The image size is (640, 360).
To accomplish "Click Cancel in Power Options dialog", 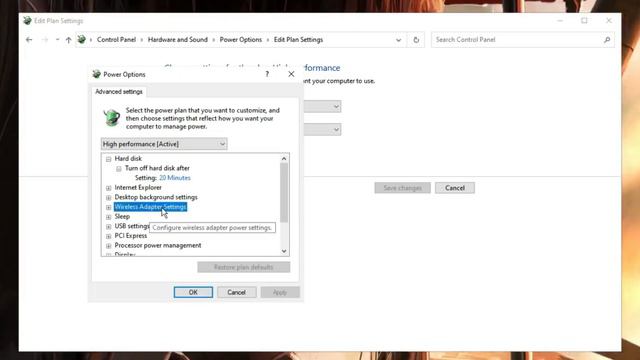I will (x=237, y=292).
